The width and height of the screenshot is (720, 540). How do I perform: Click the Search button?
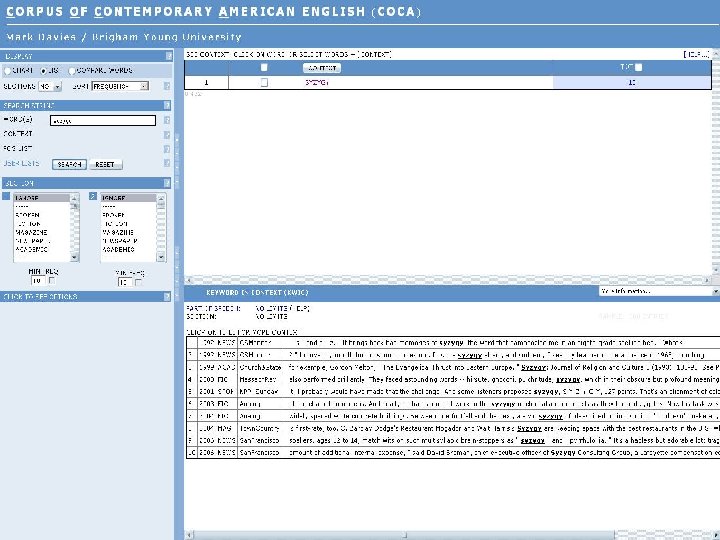pos(69,164)
